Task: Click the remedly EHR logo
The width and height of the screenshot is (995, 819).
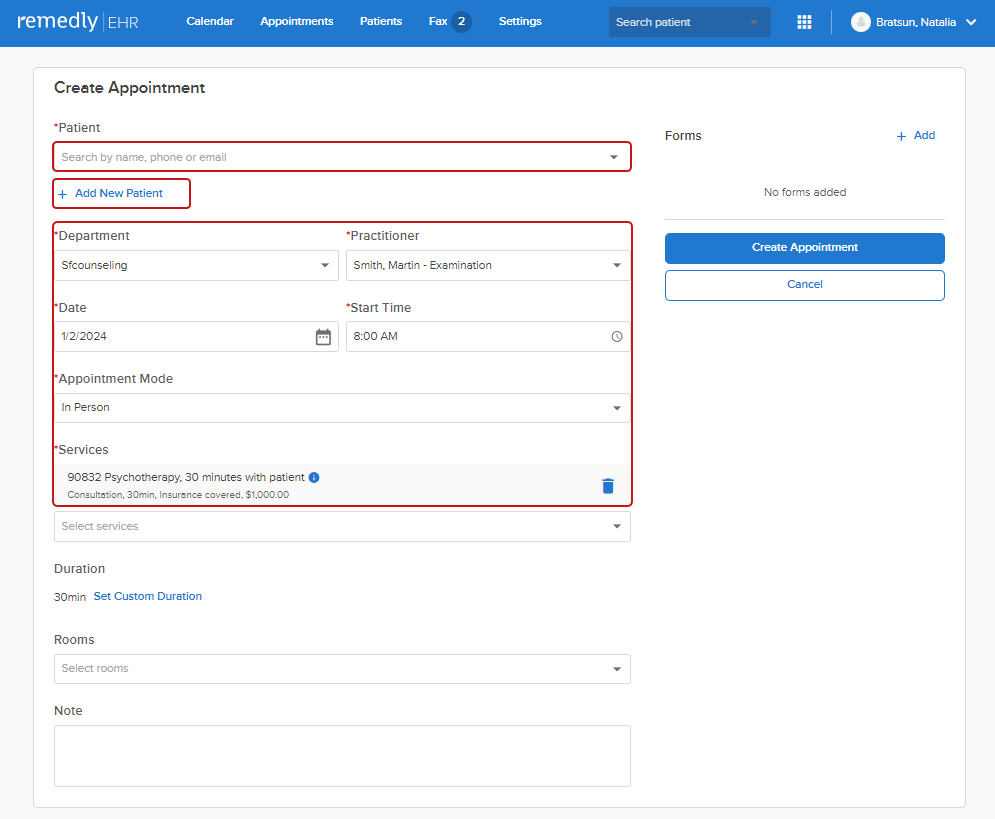Action: pos(77,22)
